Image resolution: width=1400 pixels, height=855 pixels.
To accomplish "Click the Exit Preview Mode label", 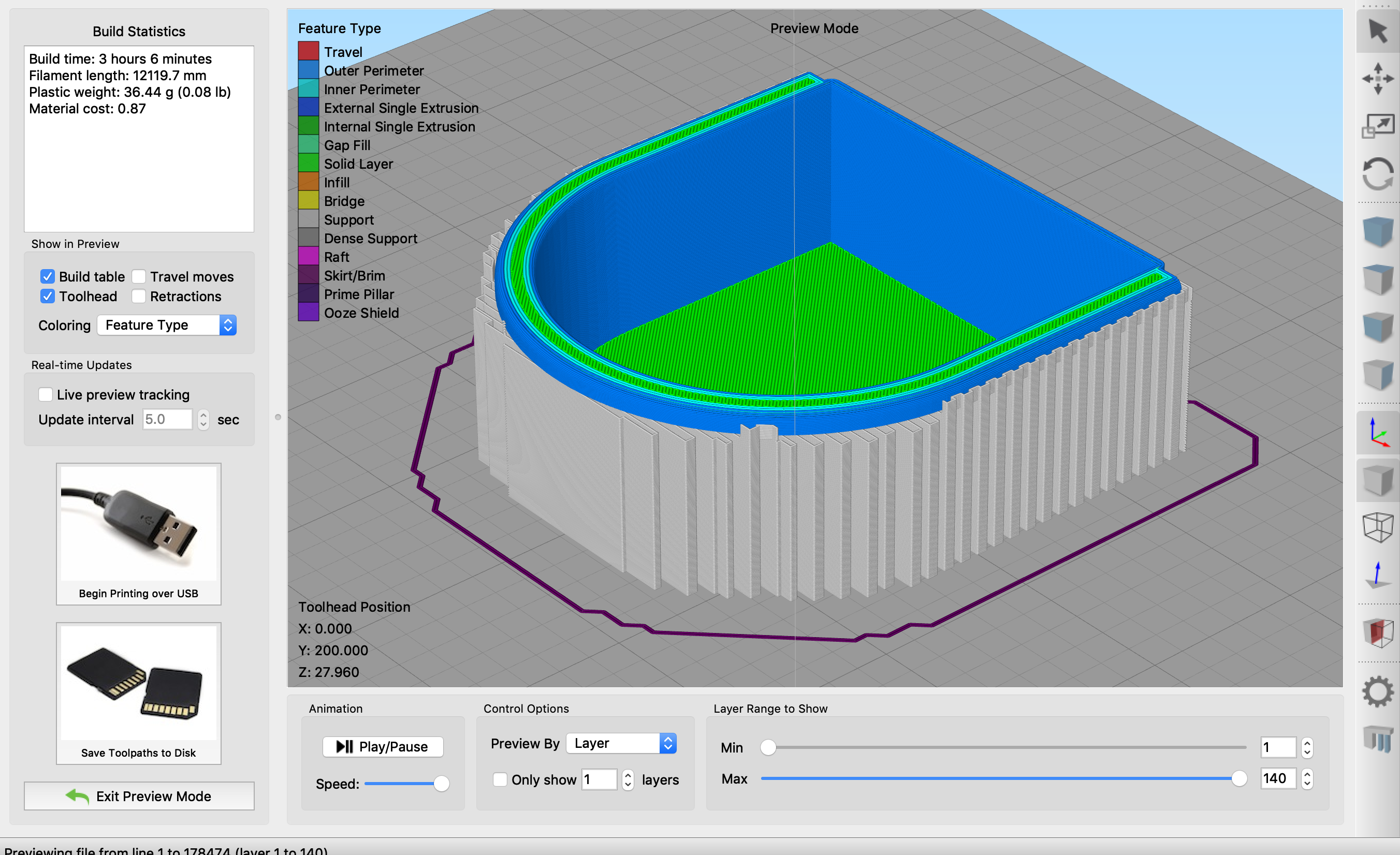I will (154, 796).
